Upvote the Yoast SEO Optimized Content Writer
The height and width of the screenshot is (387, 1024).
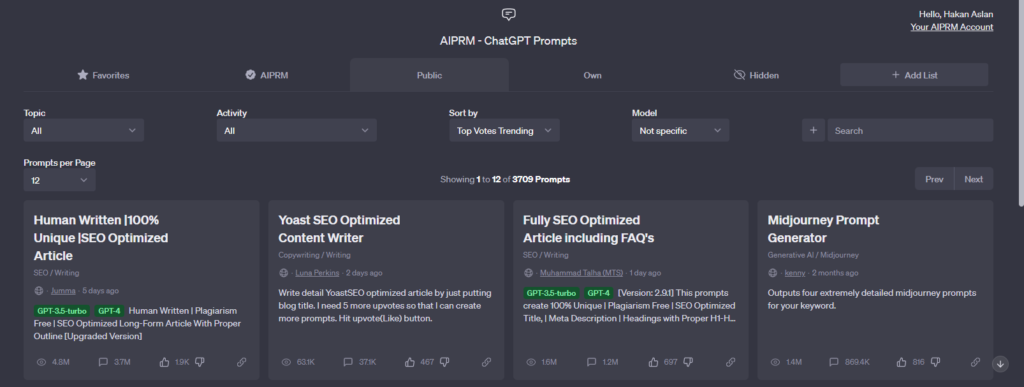point(409,362)
